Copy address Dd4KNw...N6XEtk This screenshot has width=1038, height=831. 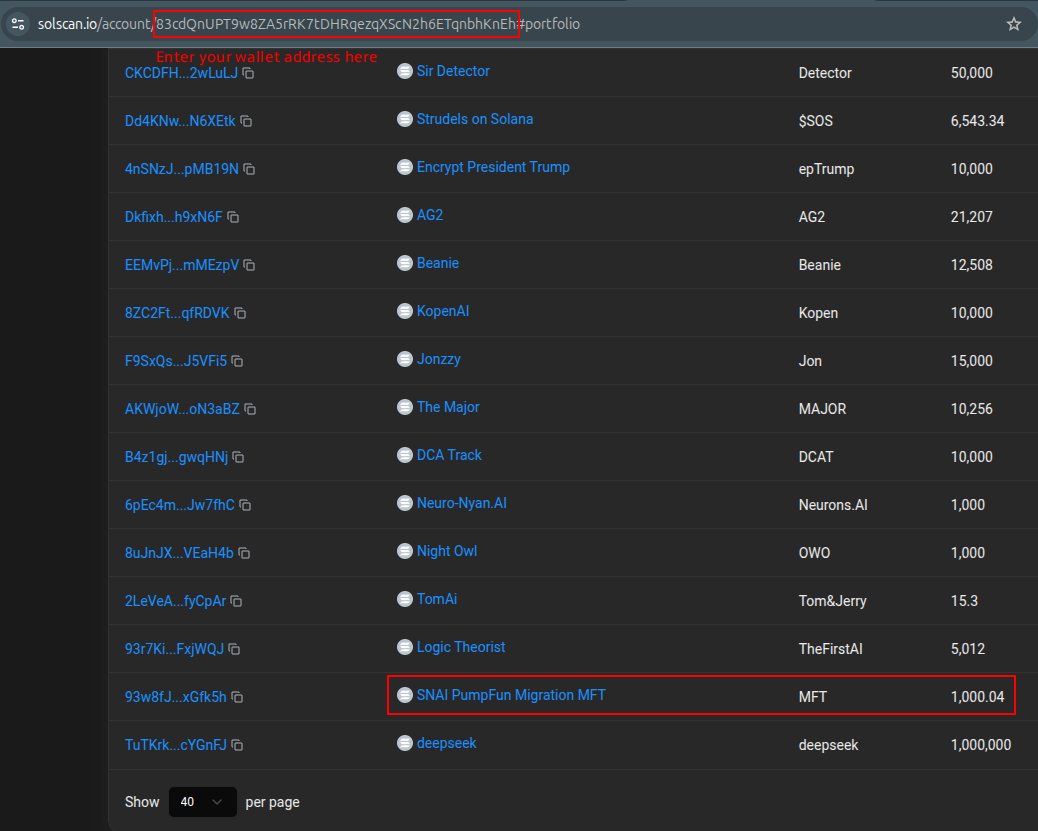click(246, 121)
